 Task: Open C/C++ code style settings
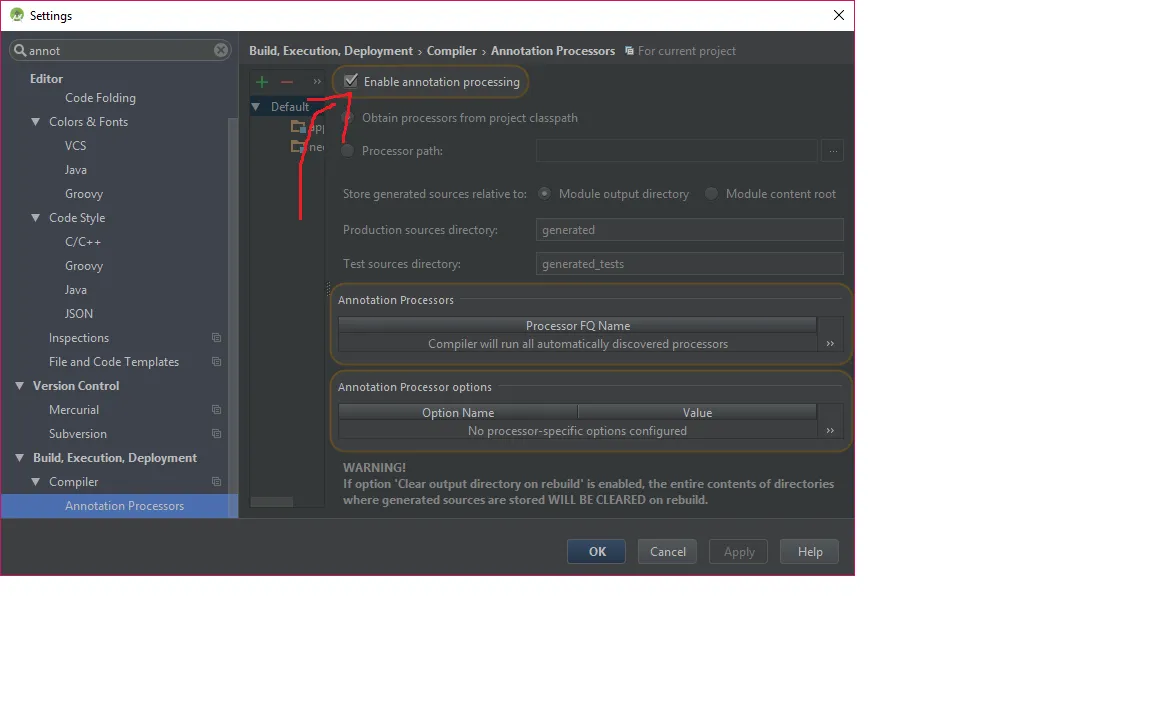click(x=83, y=242)
